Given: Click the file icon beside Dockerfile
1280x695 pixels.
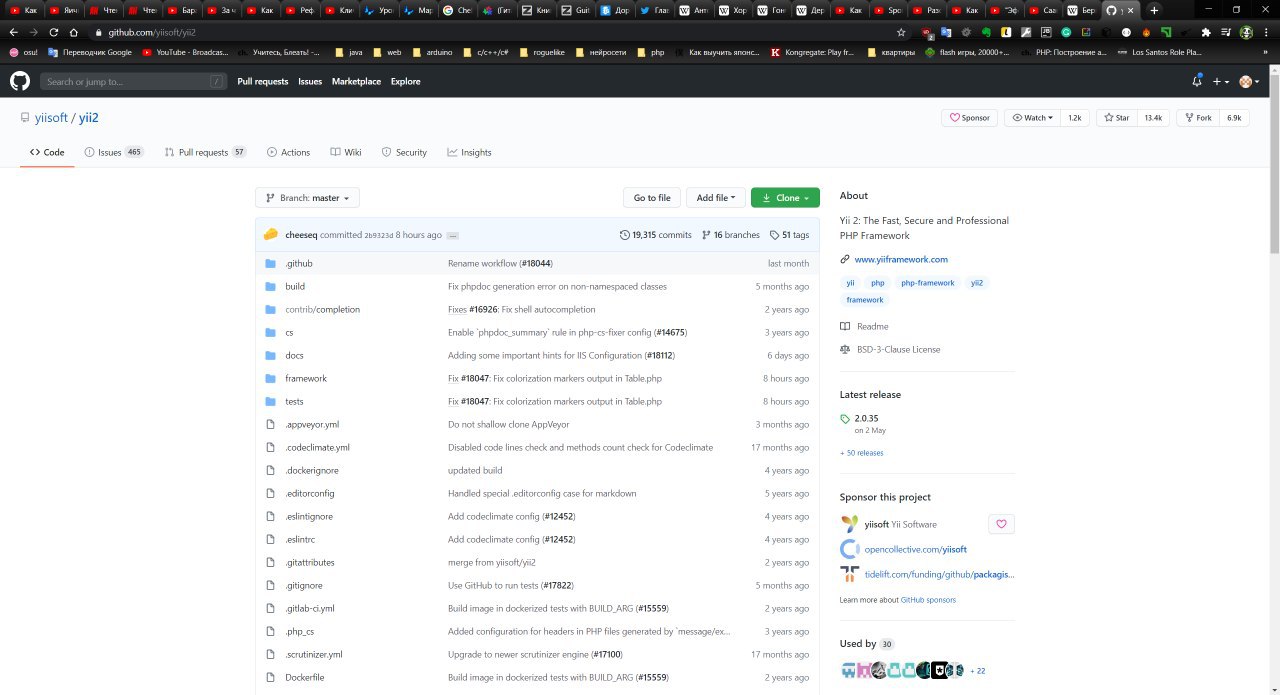Looking at the screenshot, I should click(270, 677).
